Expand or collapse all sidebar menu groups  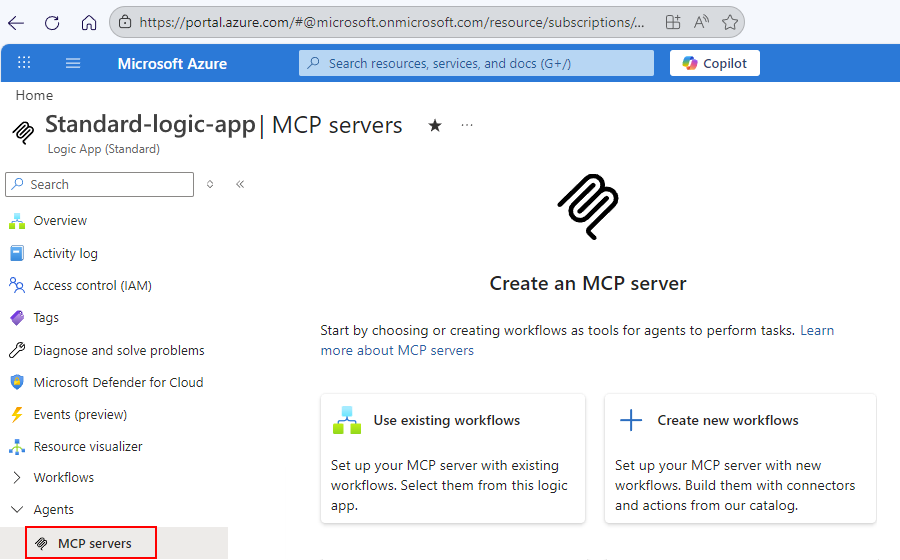[x=210, y=184]
